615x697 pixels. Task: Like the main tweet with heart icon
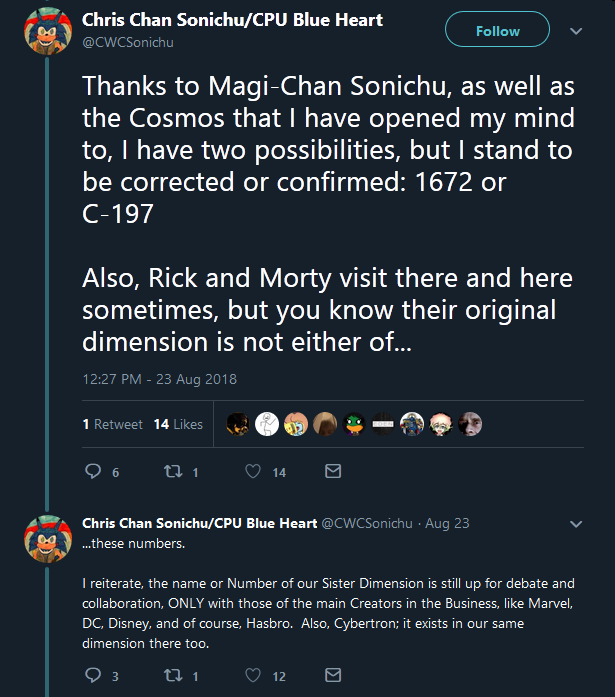tap(253, 471)
